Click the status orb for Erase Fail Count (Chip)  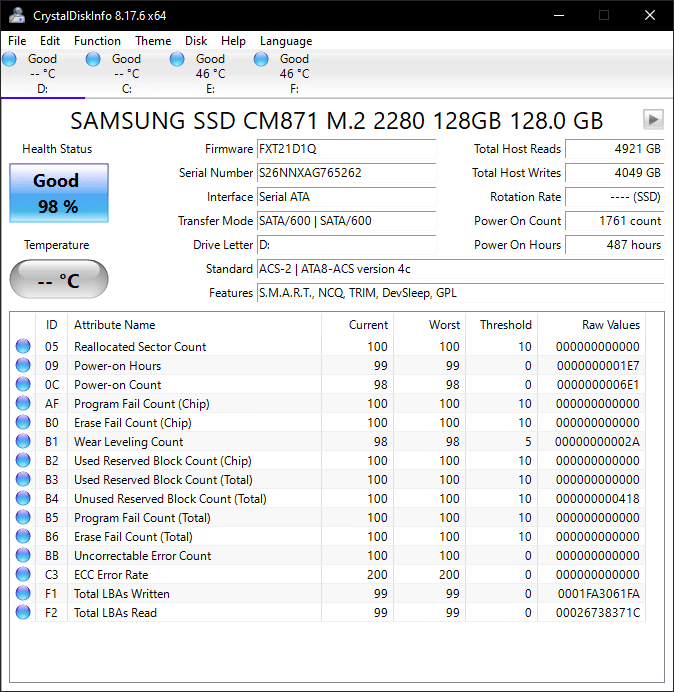(23, 422)
